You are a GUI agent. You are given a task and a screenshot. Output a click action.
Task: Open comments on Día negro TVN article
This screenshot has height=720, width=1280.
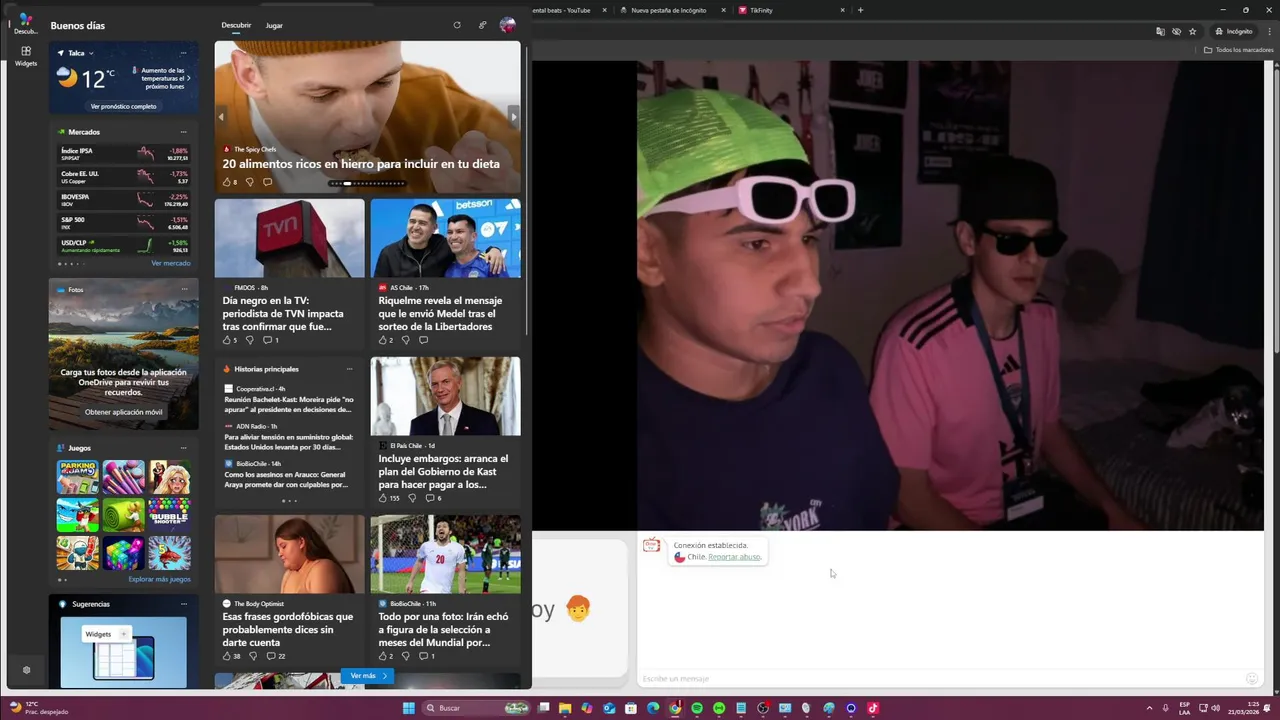click(270, 340)
